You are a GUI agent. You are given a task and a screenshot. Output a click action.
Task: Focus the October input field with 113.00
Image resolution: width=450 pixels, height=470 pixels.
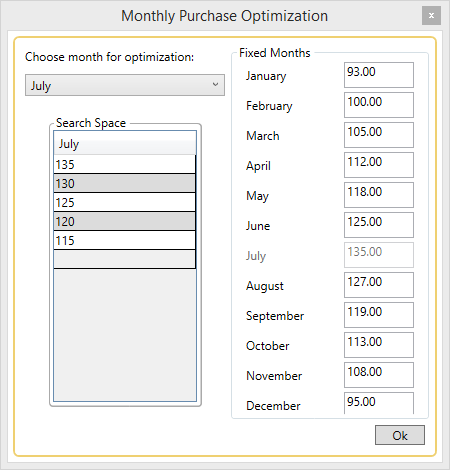tap(379, 345)
